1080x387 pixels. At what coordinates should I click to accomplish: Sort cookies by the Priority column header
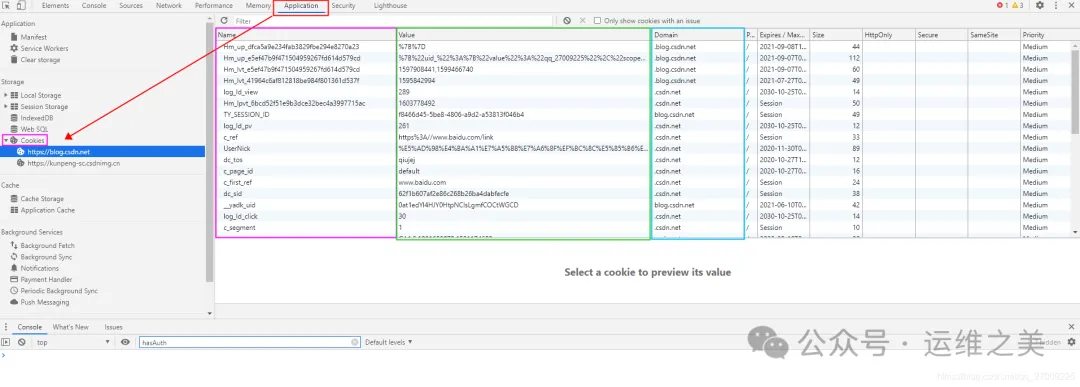pos(1045,34)
